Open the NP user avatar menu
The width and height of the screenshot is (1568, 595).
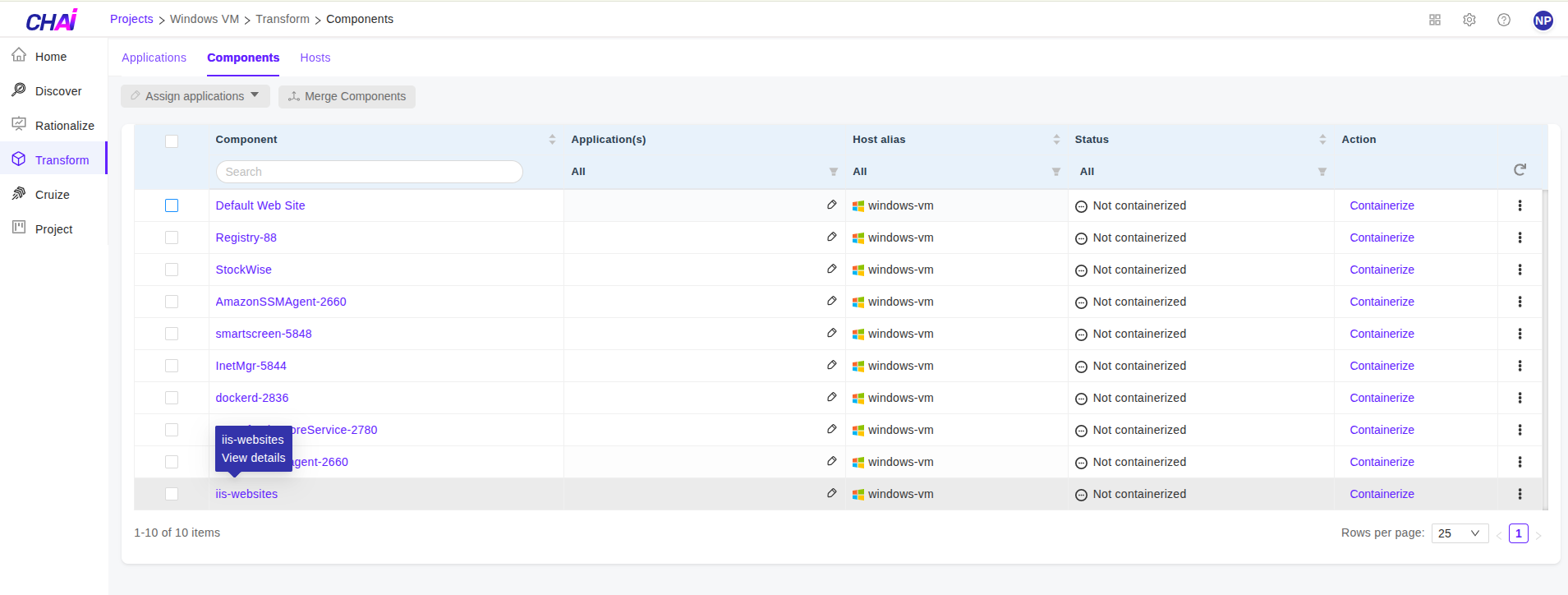[x=1543, y=21]
